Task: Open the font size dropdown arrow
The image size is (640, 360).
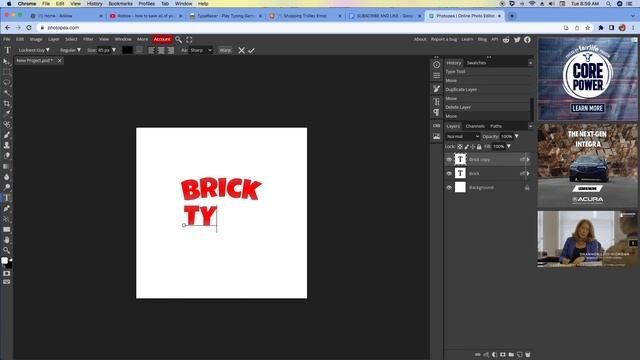Action: pos(114,50)
